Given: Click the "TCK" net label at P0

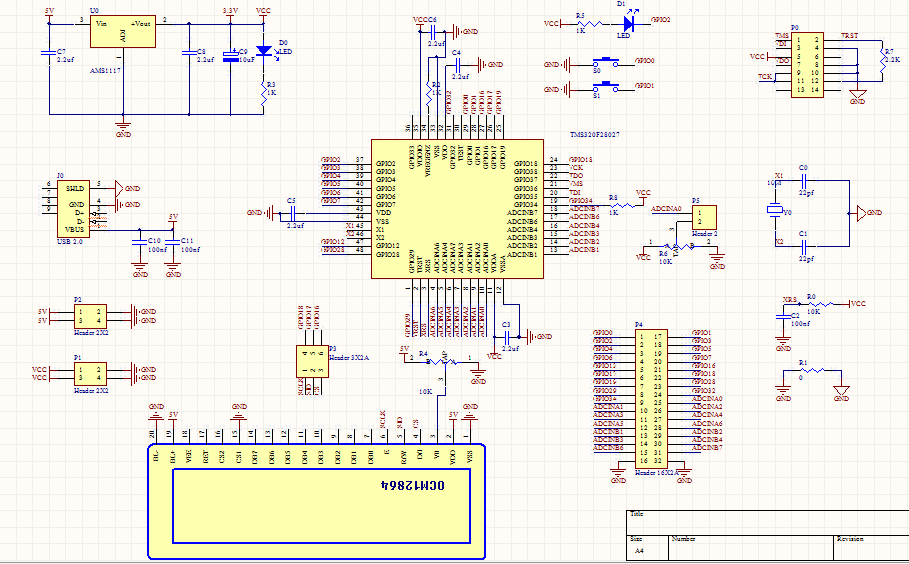Looking at the screenshot, I should click(x=765, y=77).
